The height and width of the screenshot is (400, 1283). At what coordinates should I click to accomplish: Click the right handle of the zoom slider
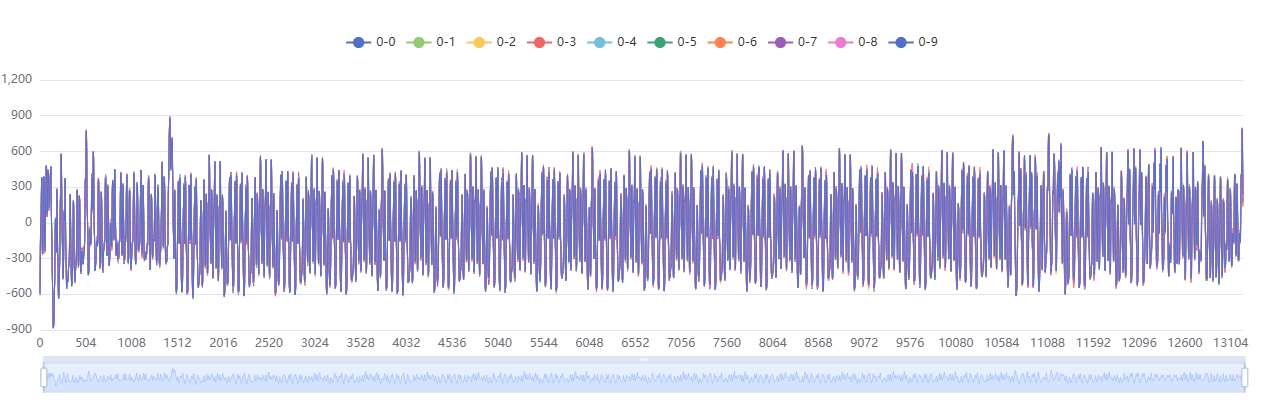(1245, 377)
